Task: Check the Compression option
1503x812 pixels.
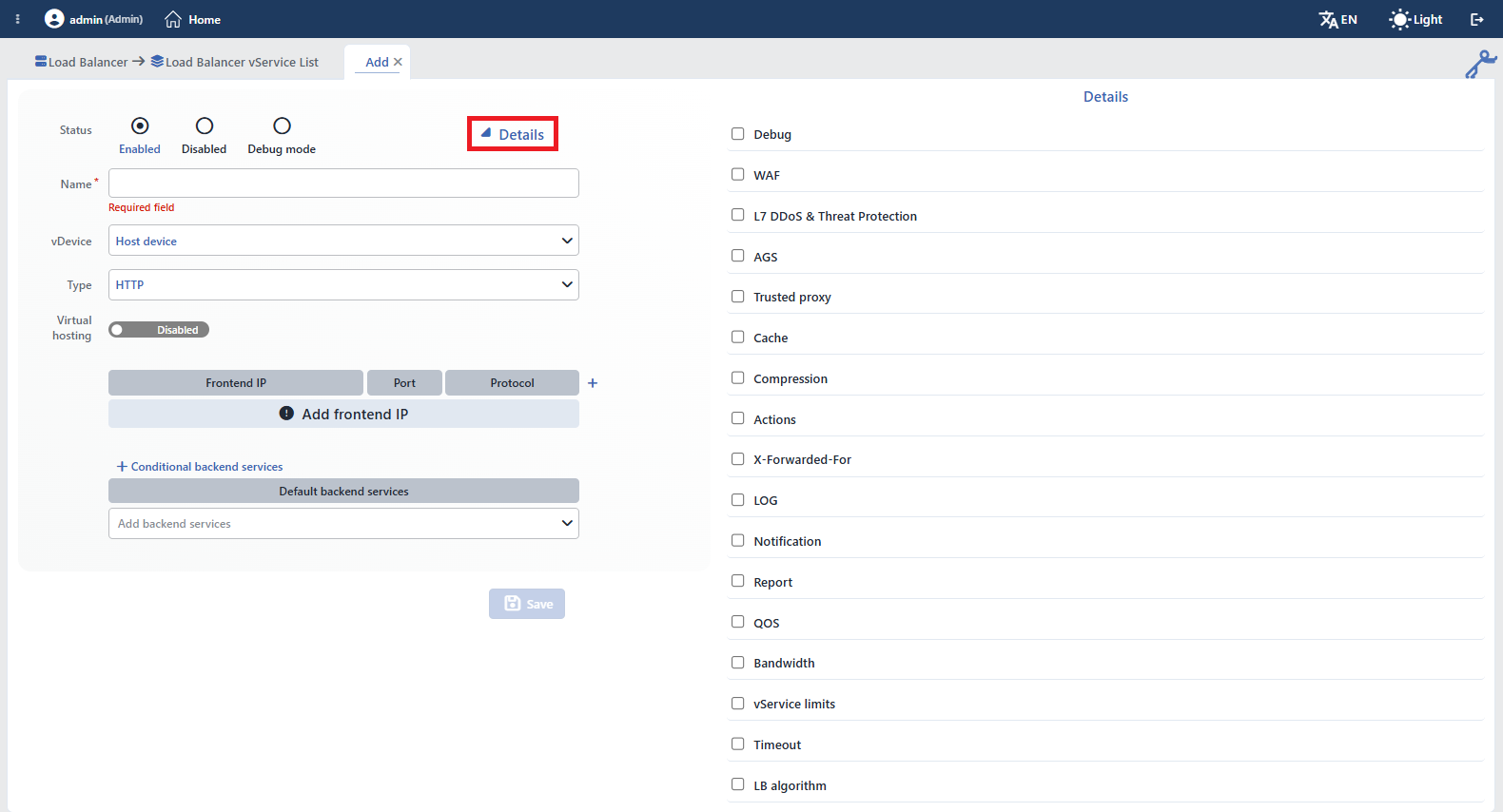Action: tap(737, 378)
